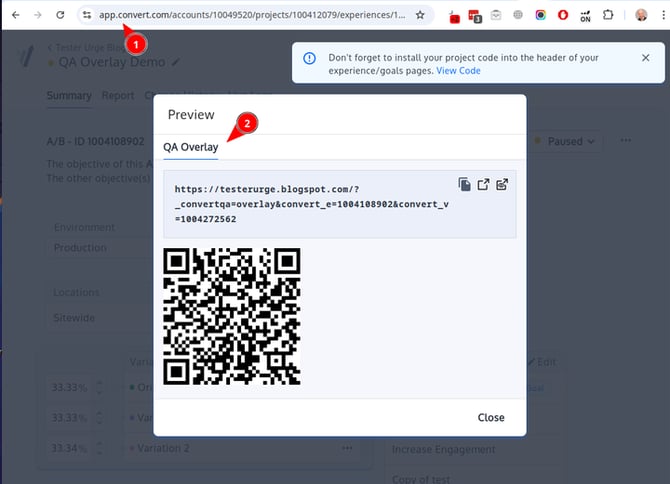Switch to the Summary tab
This screenshot has width=670, height=484.
[x=69, y=96]
